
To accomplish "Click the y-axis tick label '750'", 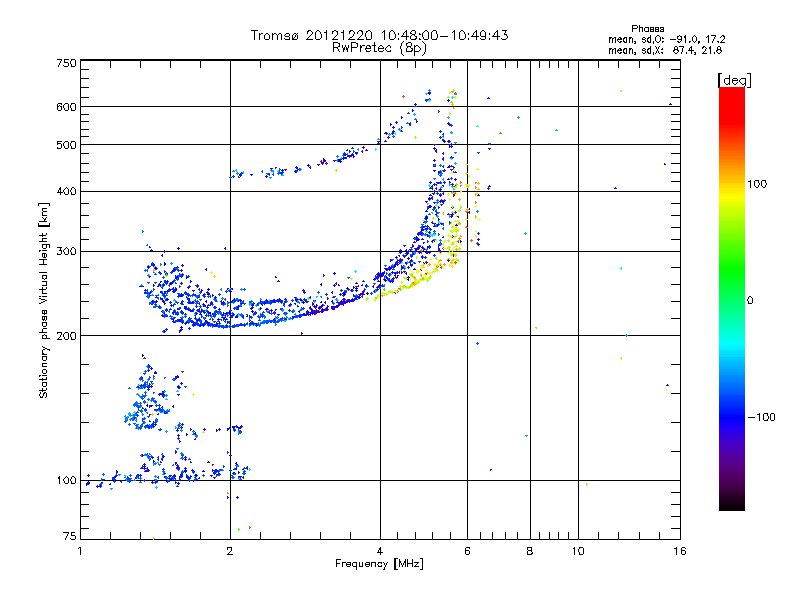I will (66, 63).
